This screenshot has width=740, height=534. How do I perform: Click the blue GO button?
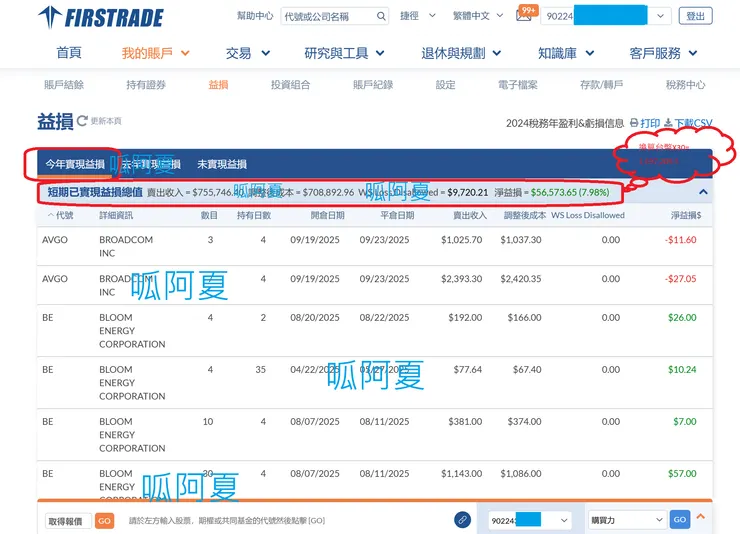tap(680, 520)
